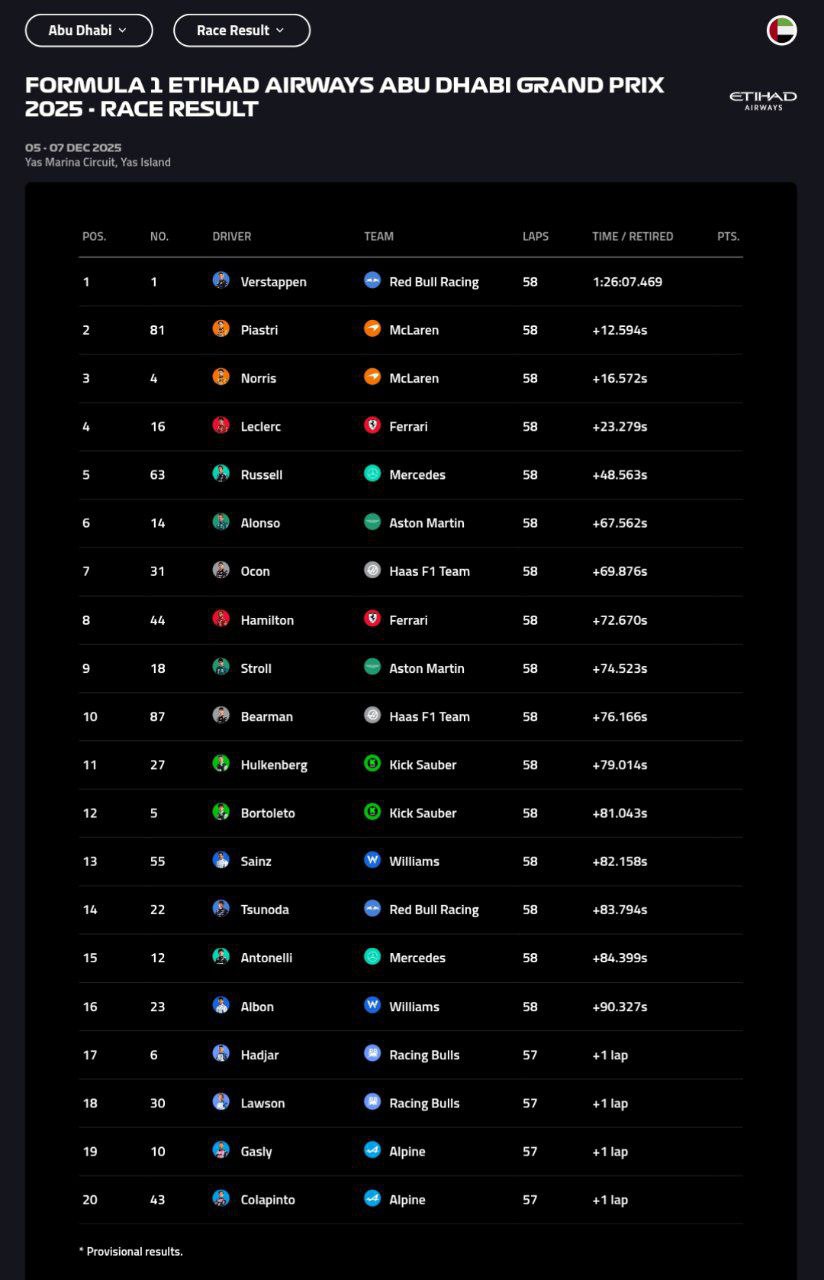Click the DRIVER column header

click(231, 237)
